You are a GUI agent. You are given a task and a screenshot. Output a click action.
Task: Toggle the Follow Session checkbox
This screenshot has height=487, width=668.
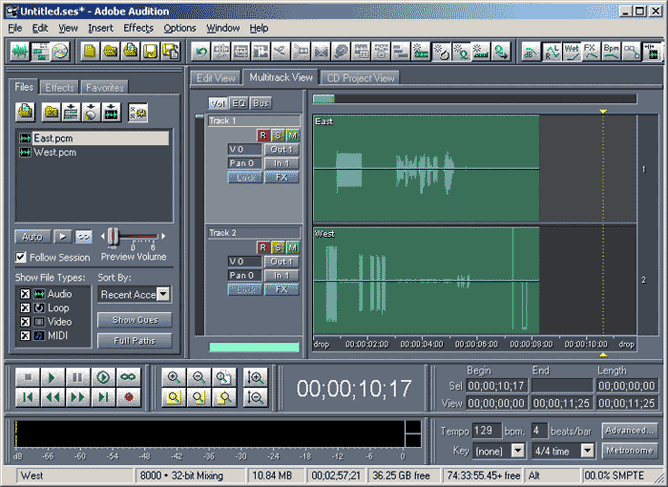[20, 257]
